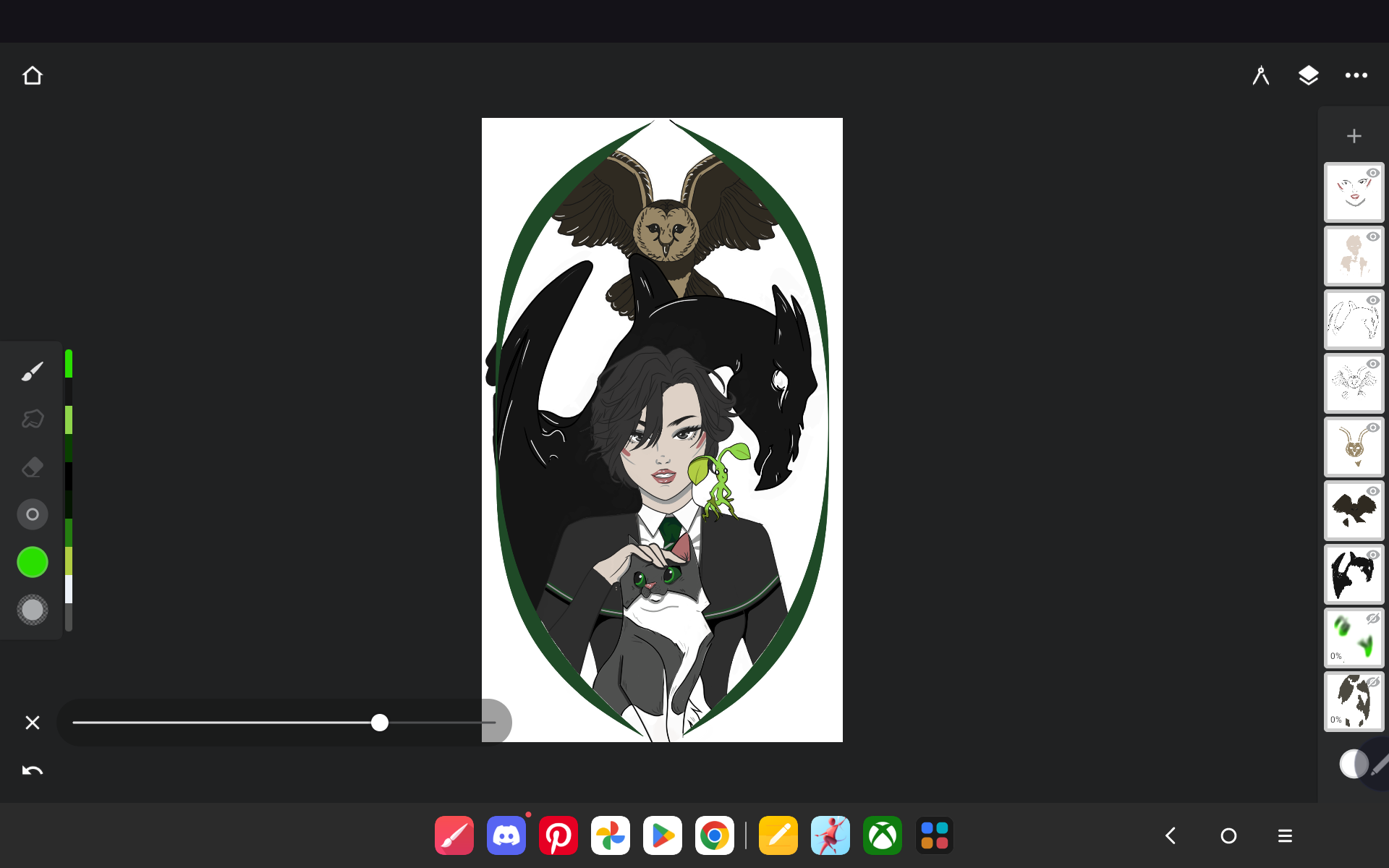Go to the home gallery screen
Viewport: 1389px width, 868px height.
click(x=33, y=75)
